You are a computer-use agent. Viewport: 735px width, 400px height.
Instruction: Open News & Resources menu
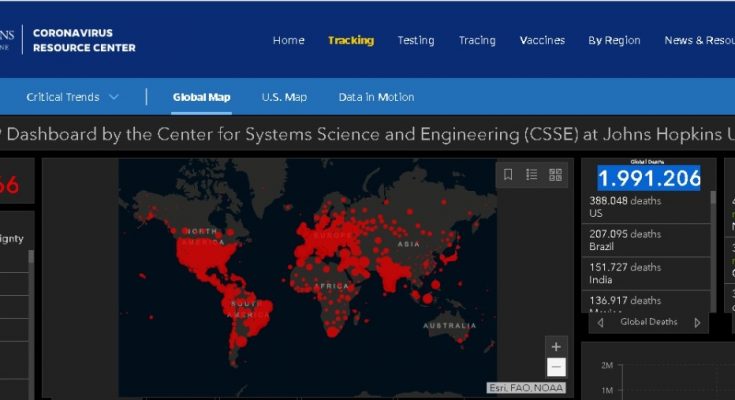pyautogui.click(x=699, y=40)
